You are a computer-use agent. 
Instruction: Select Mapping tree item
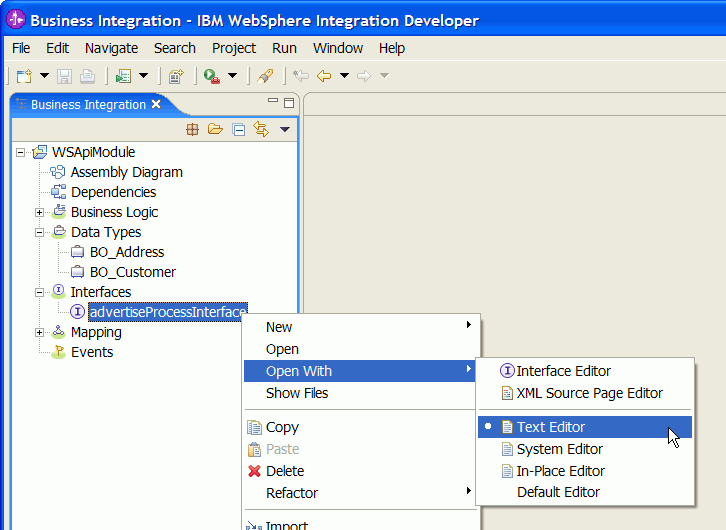click(x=96, y=332)
